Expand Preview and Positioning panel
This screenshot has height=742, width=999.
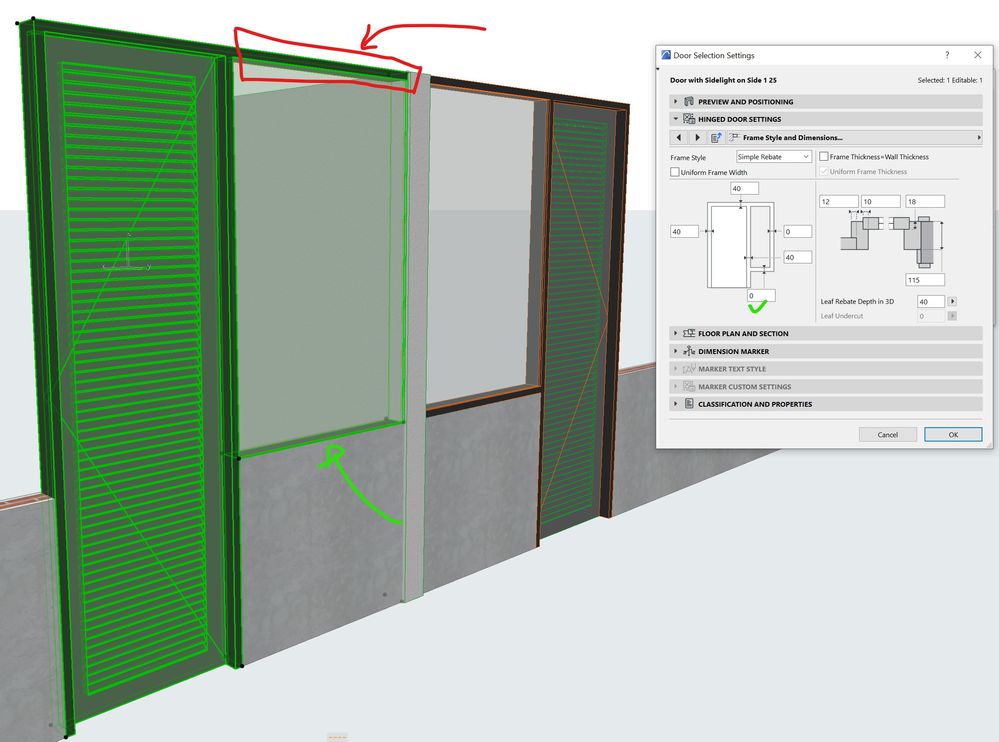point(675,101)
